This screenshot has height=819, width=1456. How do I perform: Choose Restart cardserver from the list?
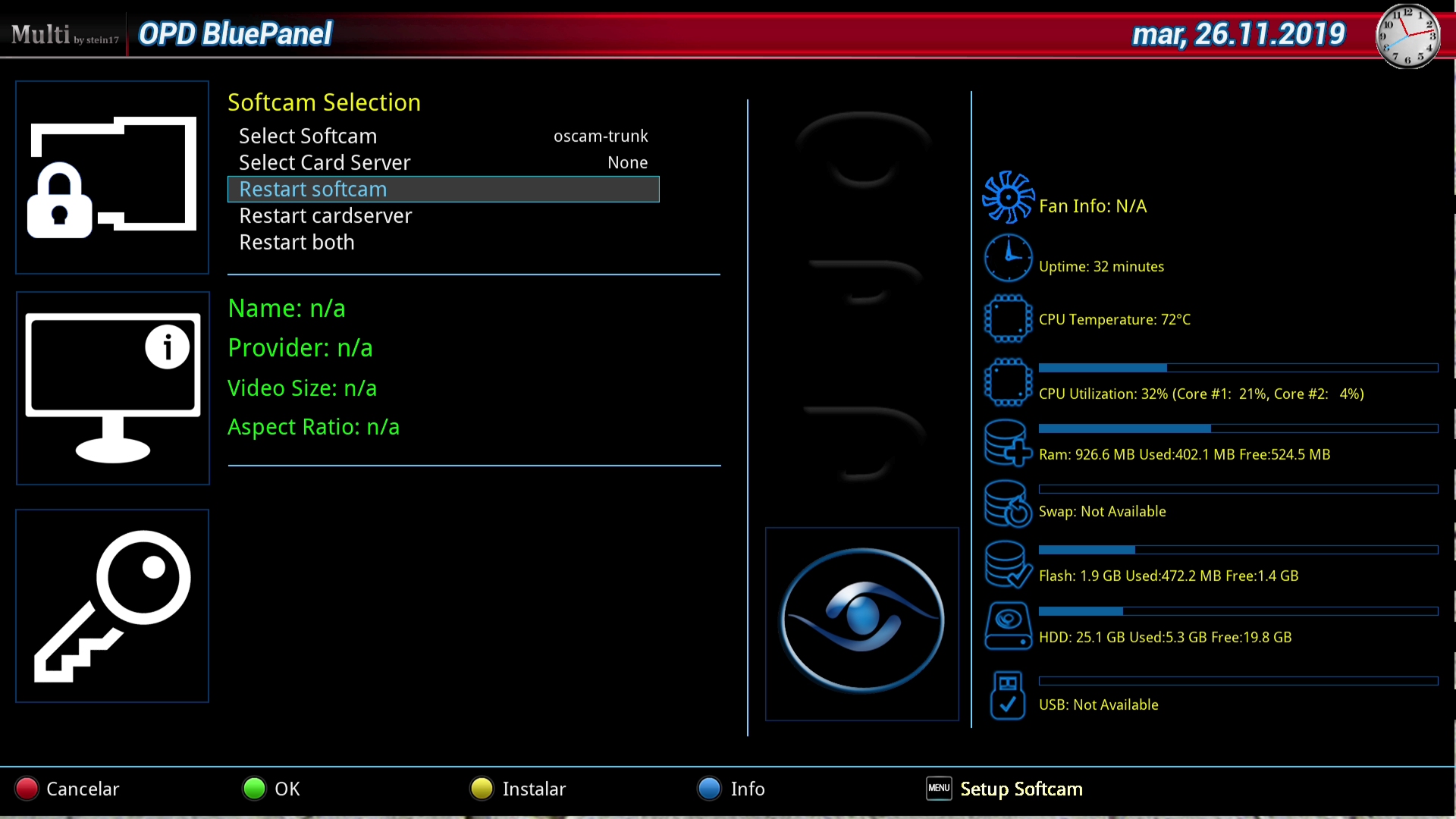pos(325,216)
